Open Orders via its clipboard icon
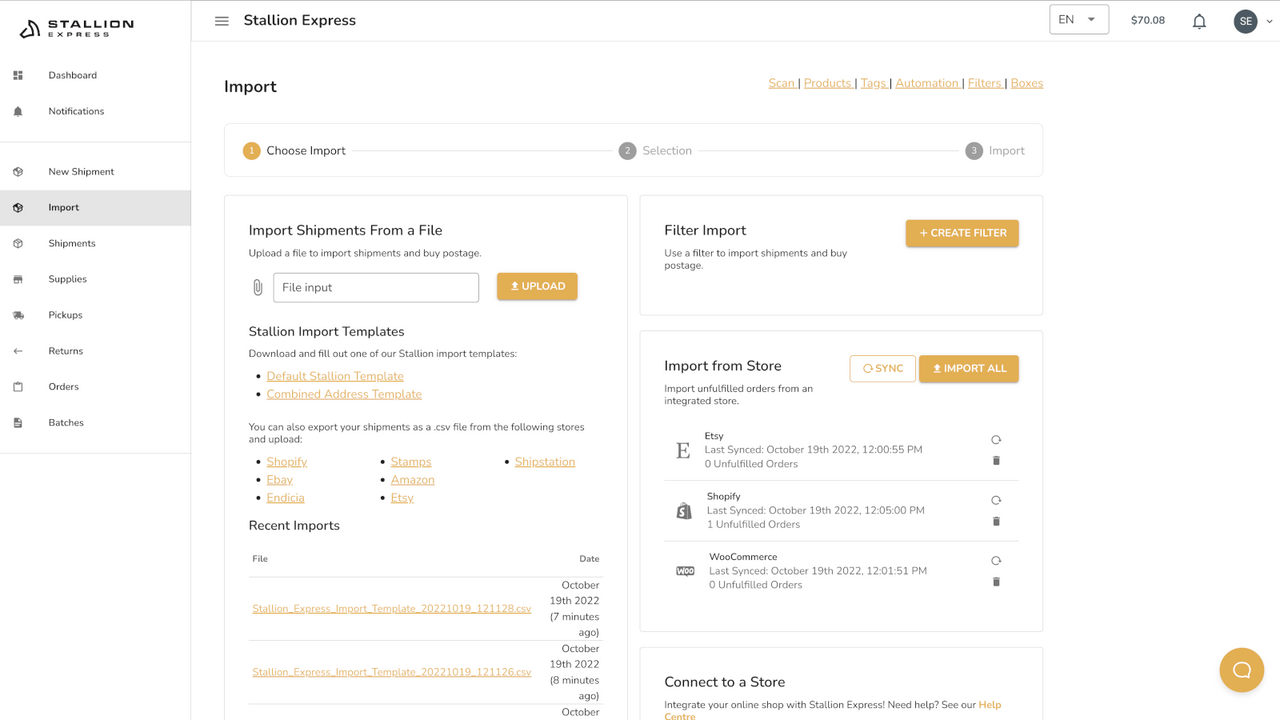Viewport: 1280px width, 720px height. tap(18, 386)
